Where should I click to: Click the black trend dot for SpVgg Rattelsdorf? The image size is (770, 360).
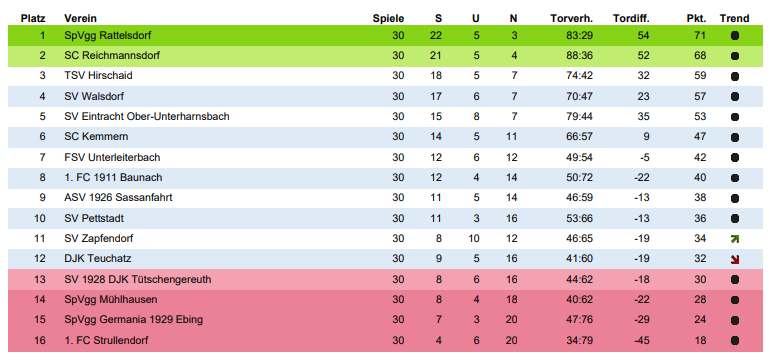tap(735, 36)
